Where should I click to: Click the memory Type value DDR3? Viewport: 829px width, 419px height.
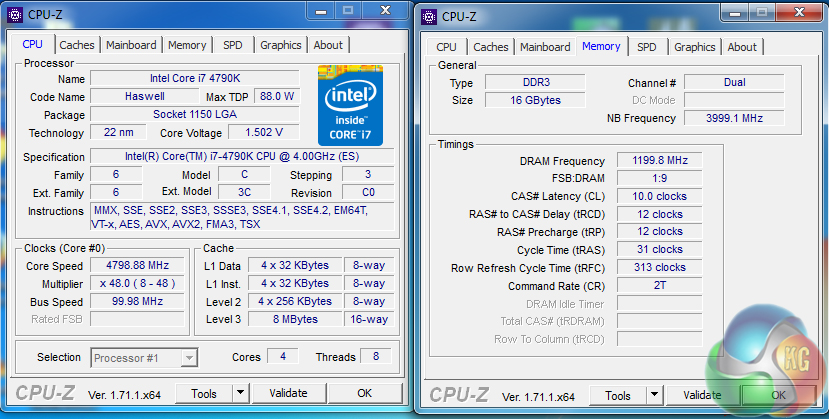[535, 82]
